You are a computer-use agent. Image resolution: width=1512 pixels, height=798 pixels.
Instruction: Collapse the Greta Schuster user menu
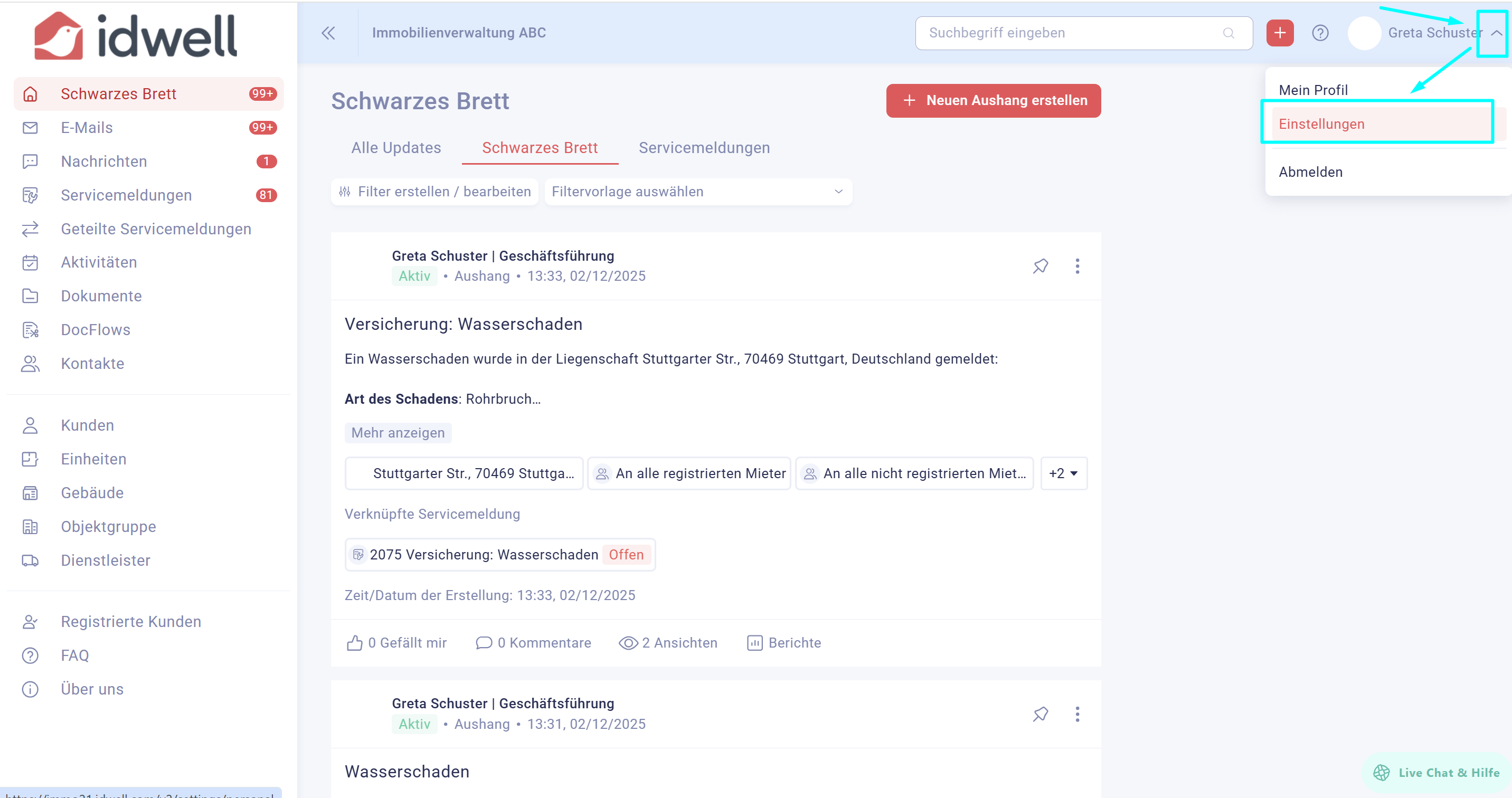tap(1496, 33)
